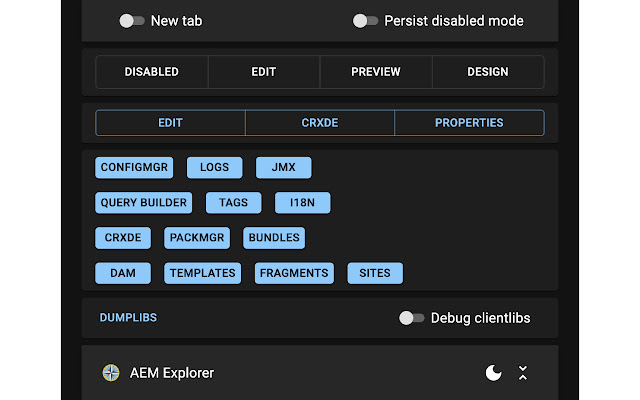Enable the New tab switch
640x400 pixels.
tap(131, 21)
